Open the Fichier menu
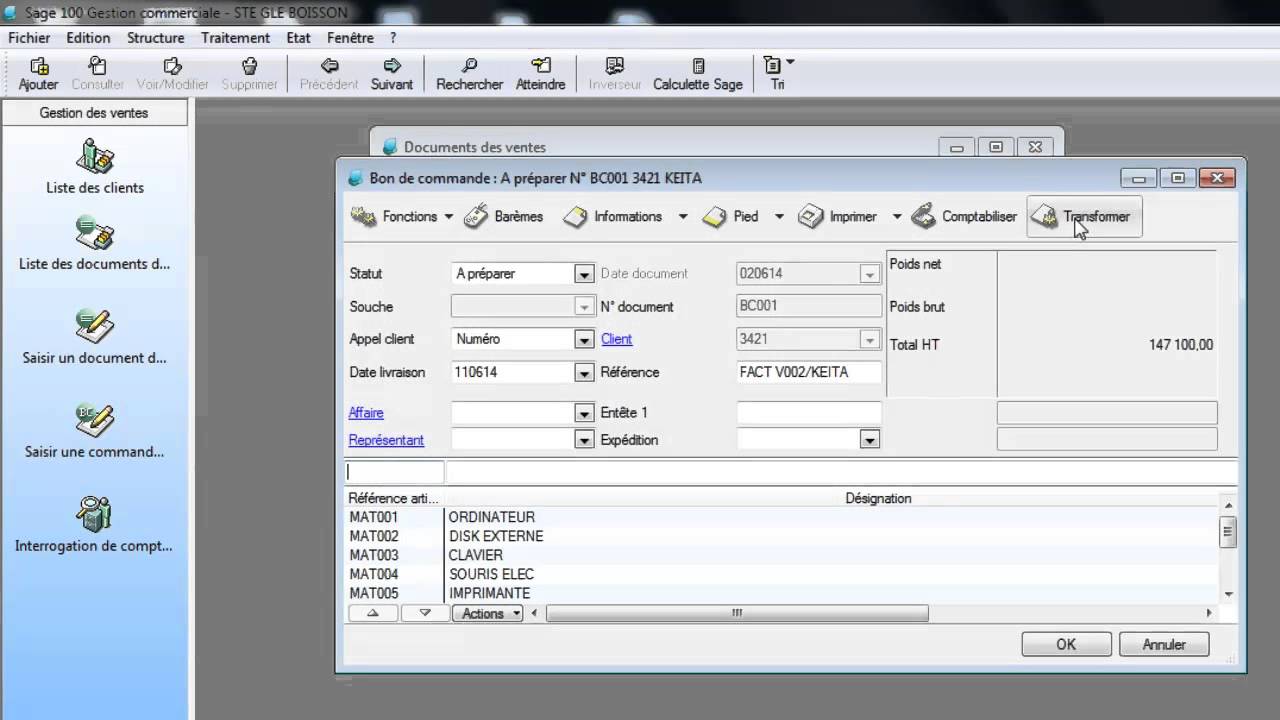Viewport: 1280px width, 720px height. coord(29,38)
